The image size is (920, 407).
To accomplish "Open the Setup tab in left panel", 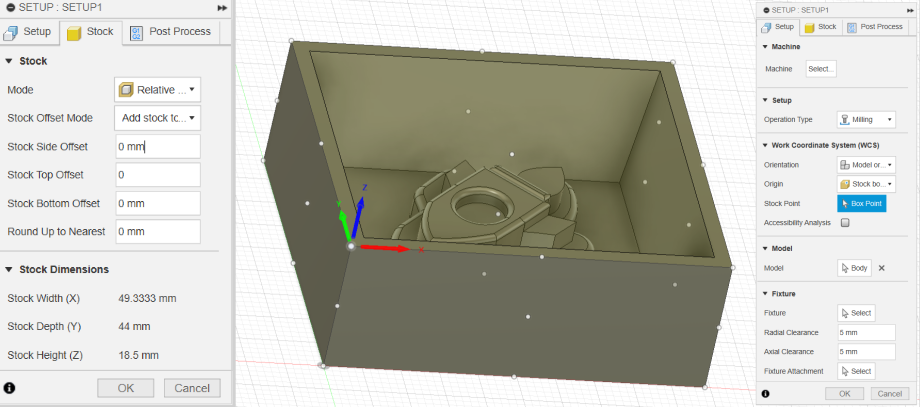I will click(x=29, y=32).
